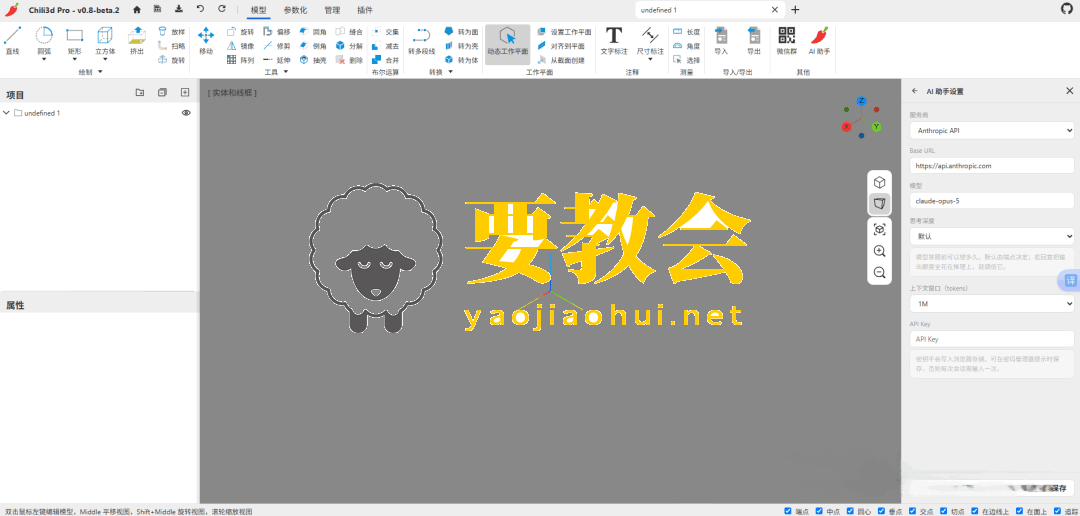Expand the 转换 group dropdown arrow
Viewport: 1080px width, 516px height.
pos(451,72)
